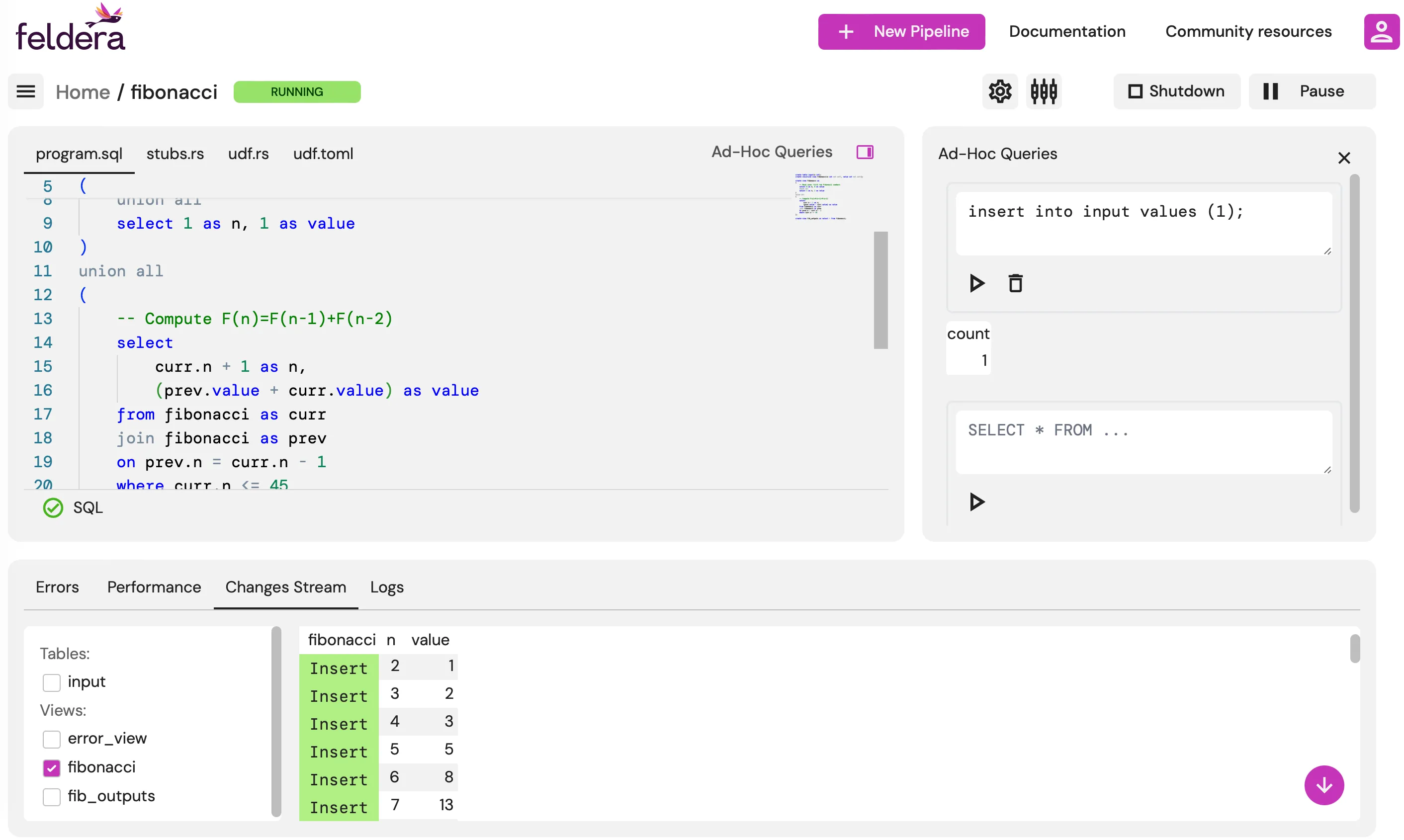
Task: Close the Ad-Hoc Queries panel
Action: tap(1344, 158)
